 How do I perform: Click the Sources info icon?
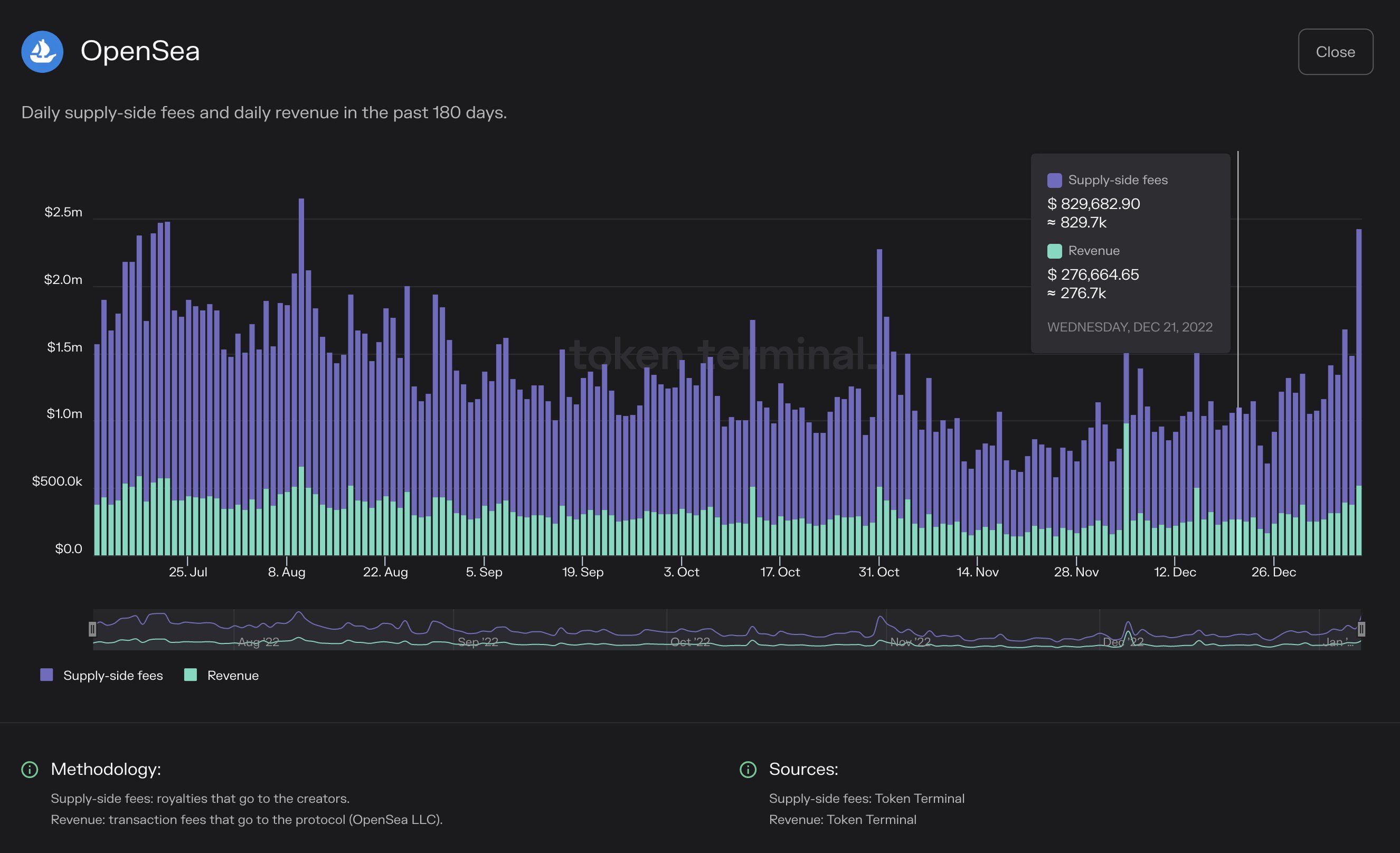pyautogui.click(x=748, y=770)
